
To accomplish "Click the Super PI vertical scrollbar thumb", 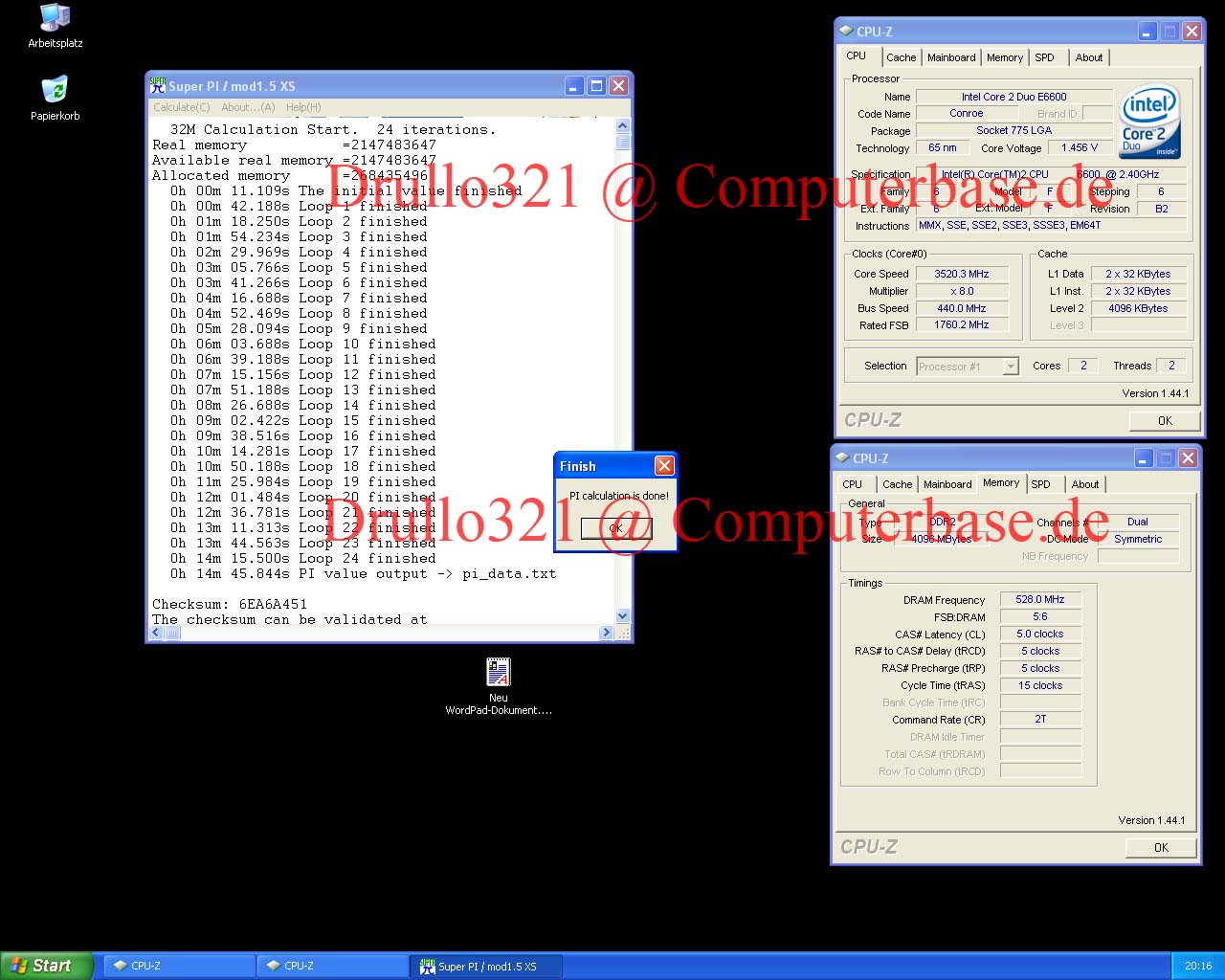I will [623, 143].
